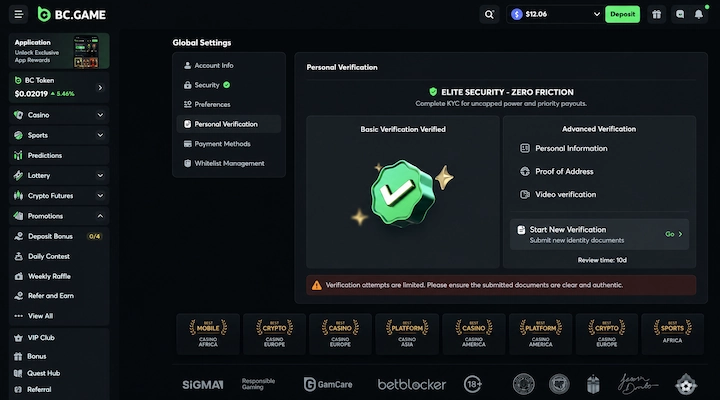The image size is (720, 400).
Task: Click the green verified checkmark badge
Action: click(403, 193)
